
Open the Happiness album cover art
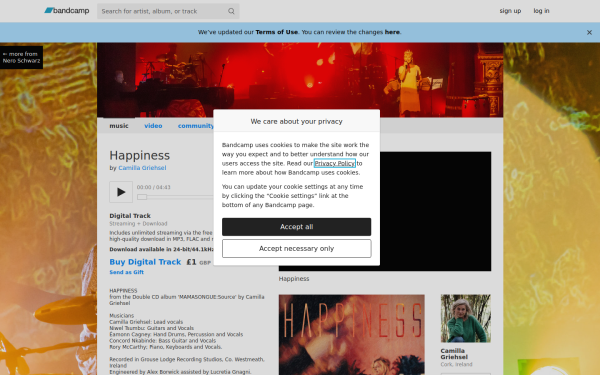point(352,335)
